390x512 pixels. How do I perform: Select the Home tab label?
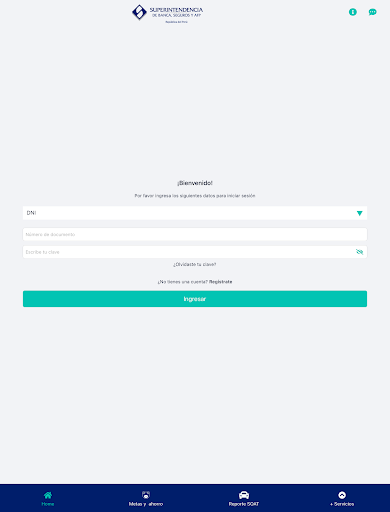pos(48,504)
